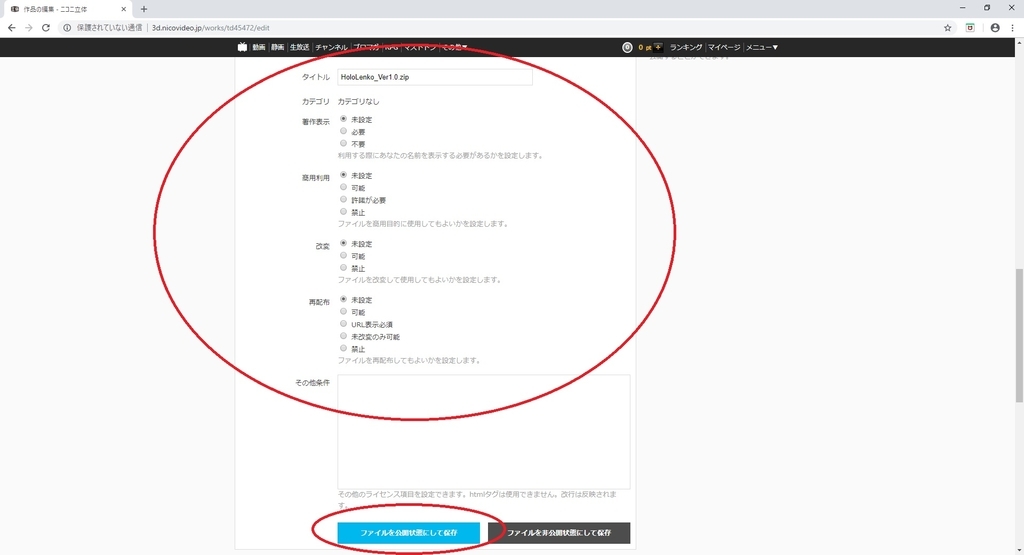Select 禁止 for 改変
Screen dimensions: 1024x555
(344, 268)
